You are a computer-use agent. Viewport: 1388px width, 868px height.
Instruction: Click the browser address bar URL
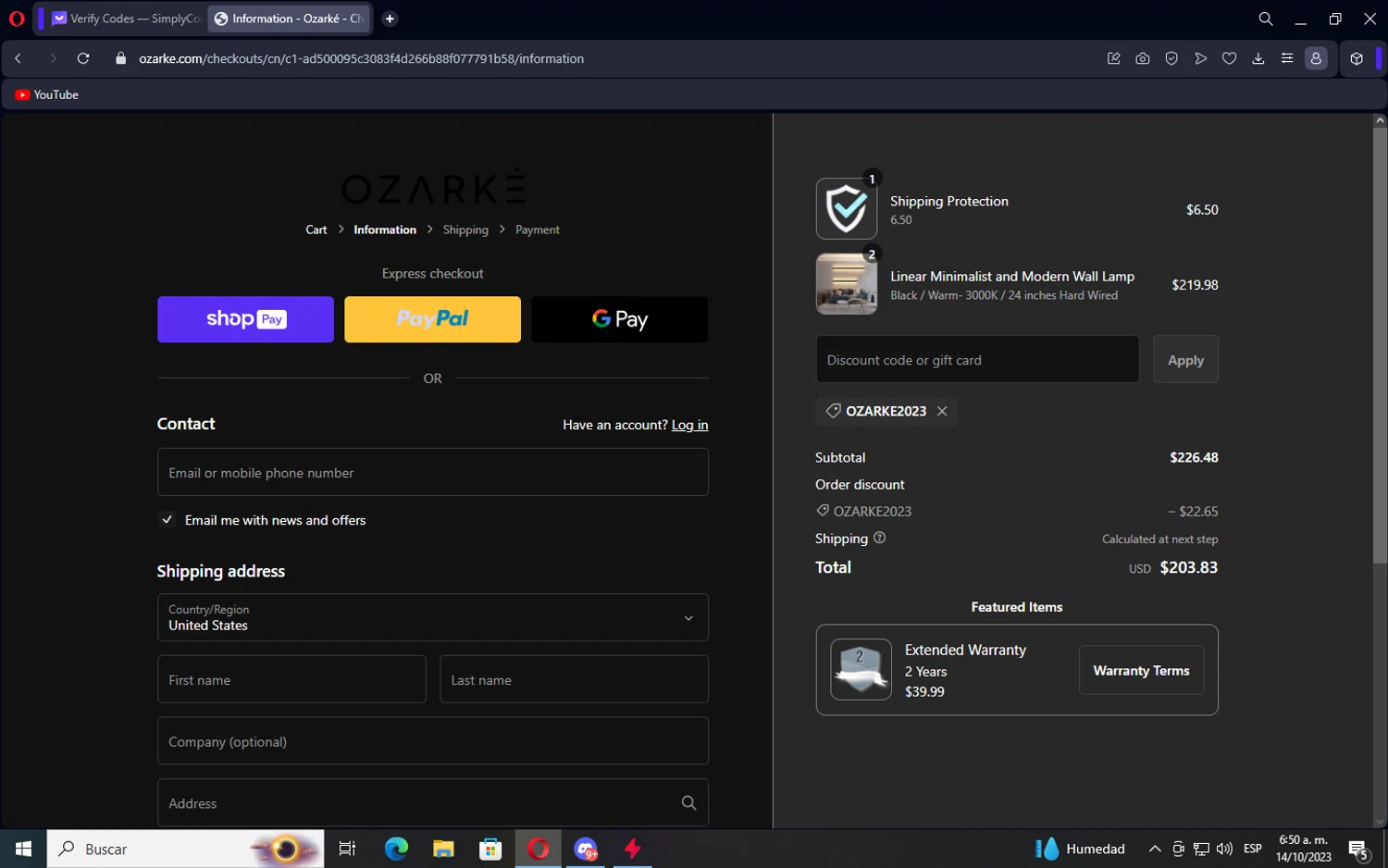point(361,58)
